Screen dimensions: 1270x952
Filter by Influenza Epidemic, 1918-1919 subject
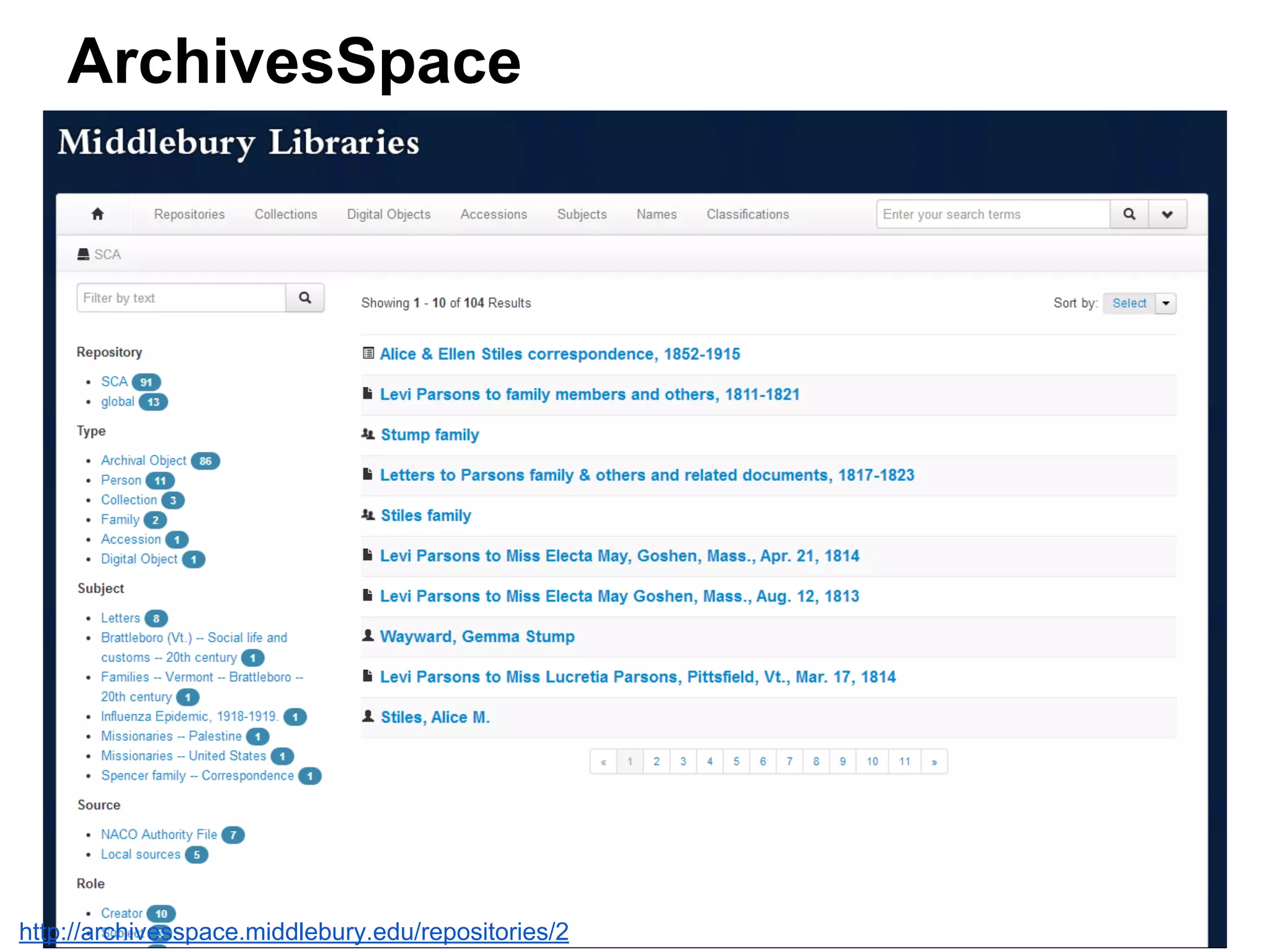(x=190, y=716)
